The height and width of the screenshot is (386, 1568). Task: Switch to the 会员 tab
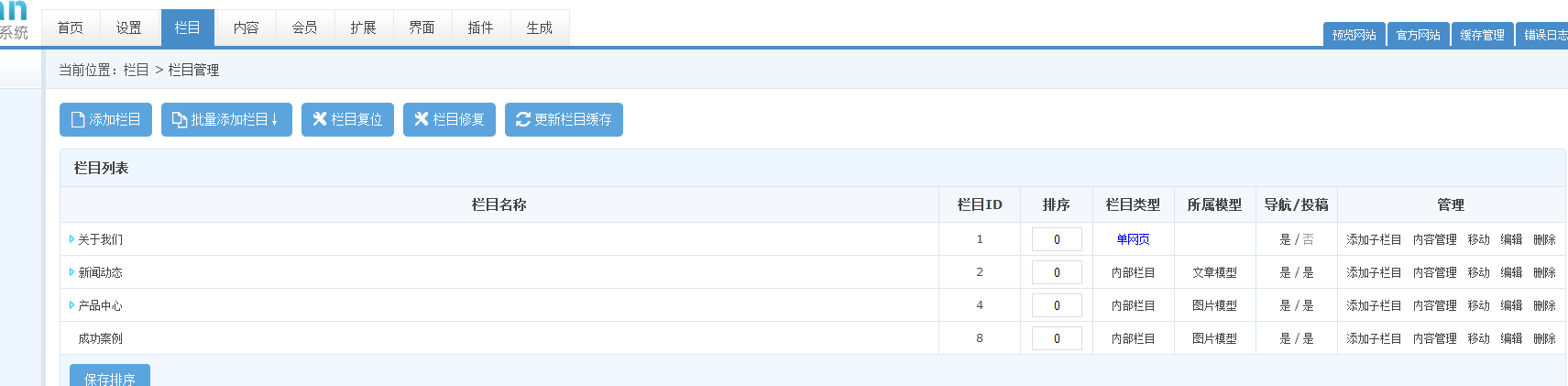[304, 28]
